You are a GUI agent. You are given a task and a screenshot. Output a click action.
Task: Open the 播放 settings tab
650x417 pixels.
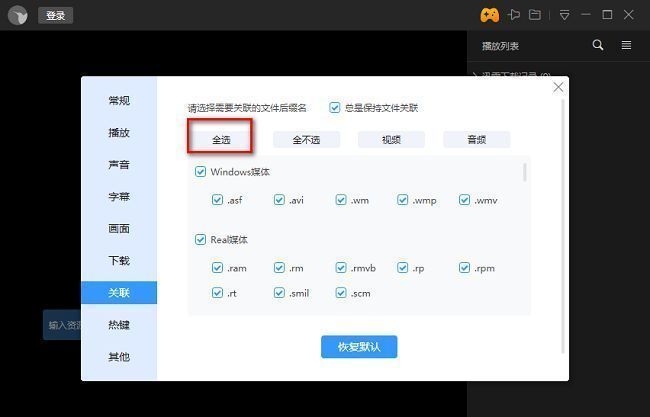pos(119,133)
